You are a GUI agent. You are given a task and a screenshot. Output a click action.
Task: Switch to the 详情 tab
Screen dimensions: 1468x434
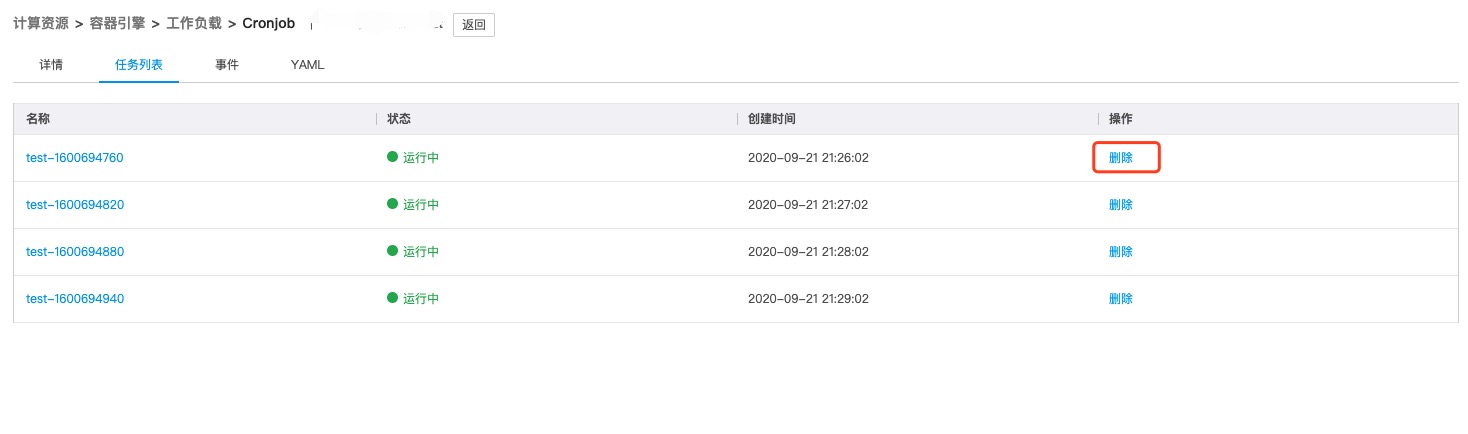(x=51, y=65)
